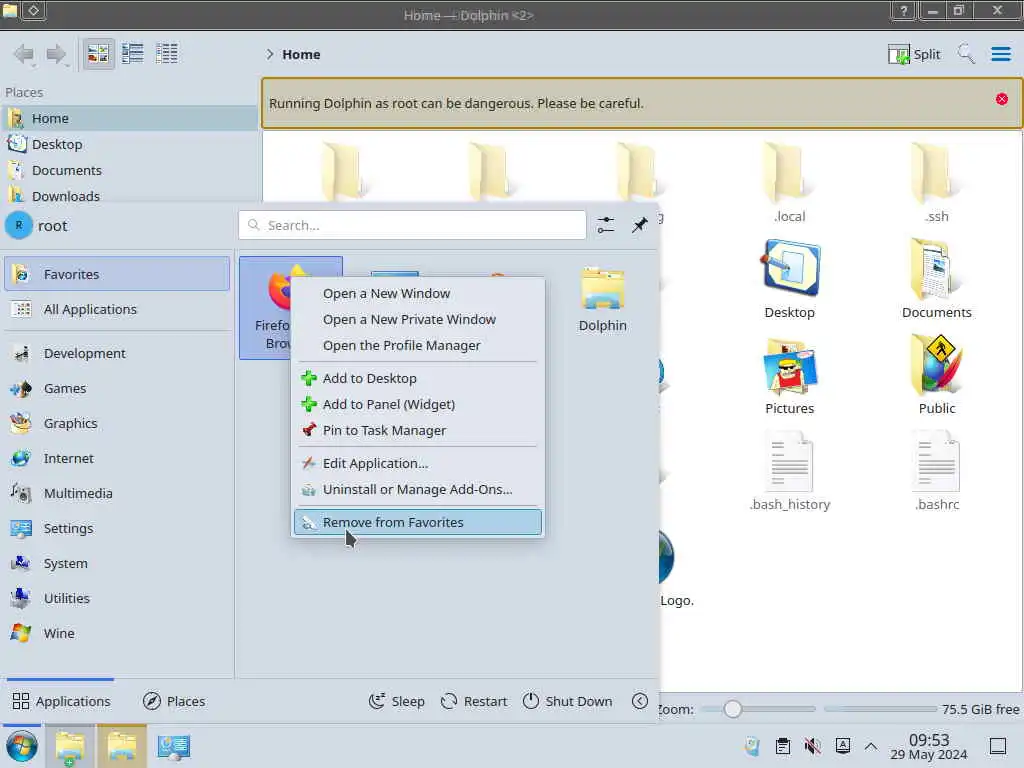Choose Open a New Window
This screenshot has width=1024, height=768.
(418, 294)
